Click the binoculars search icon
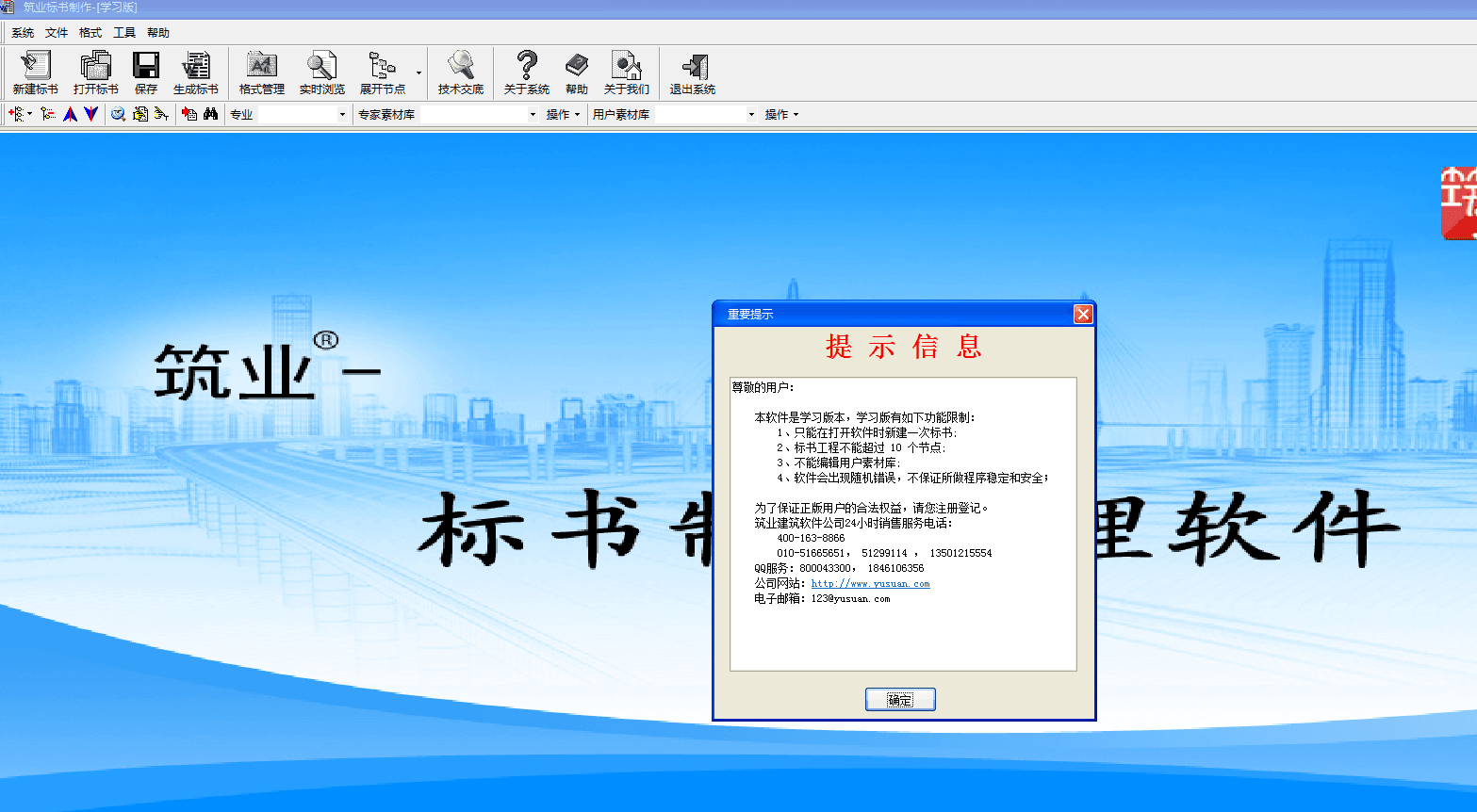Viewport: 1477px width, 812px height. (210, 114)
